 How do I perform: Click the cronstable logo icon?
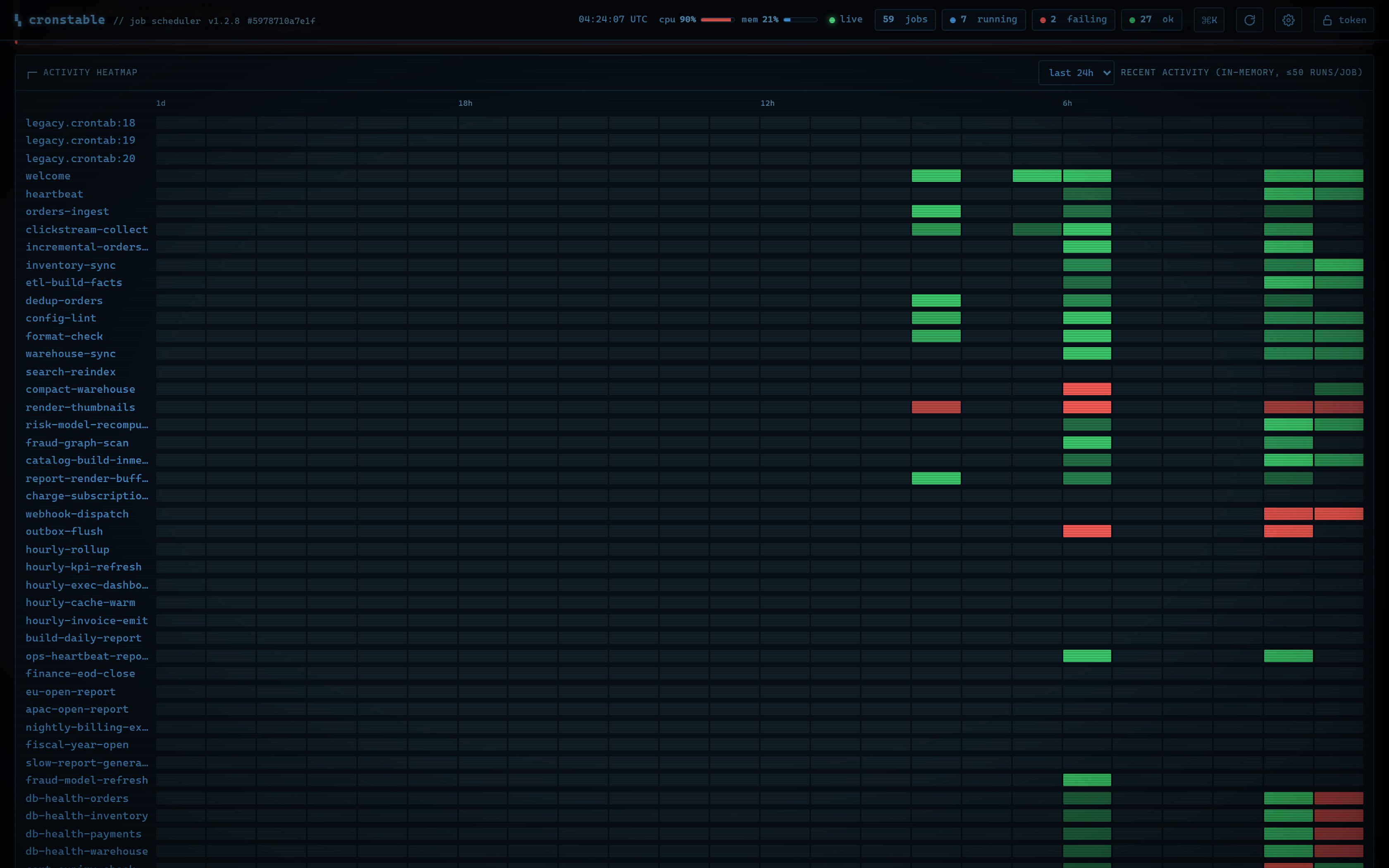click(18, 20)
